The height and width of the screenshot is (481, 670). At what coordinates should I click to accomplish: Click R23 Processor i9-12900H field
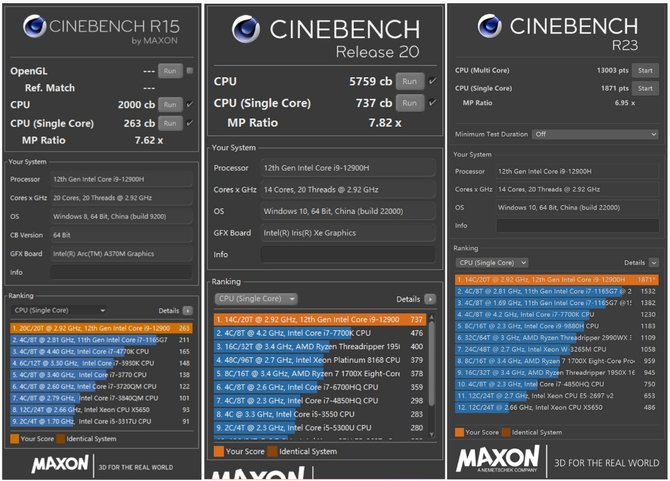pyautogui.click(x=577, y=171)
